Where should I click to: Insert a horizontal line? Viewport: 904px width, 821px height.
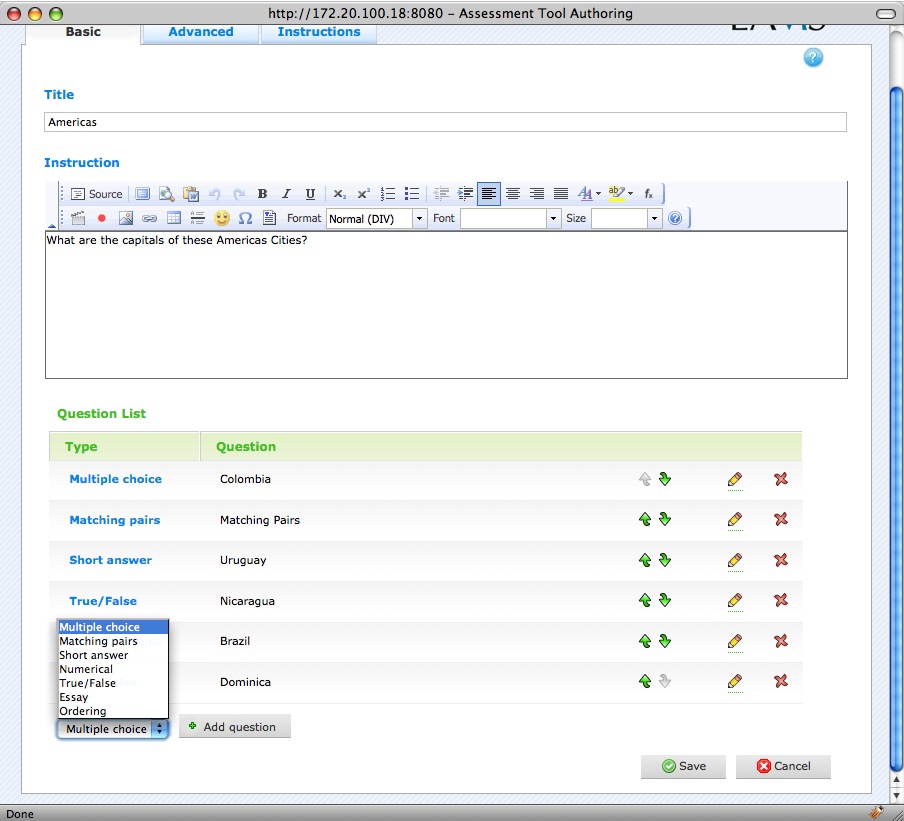coord(198,218)
